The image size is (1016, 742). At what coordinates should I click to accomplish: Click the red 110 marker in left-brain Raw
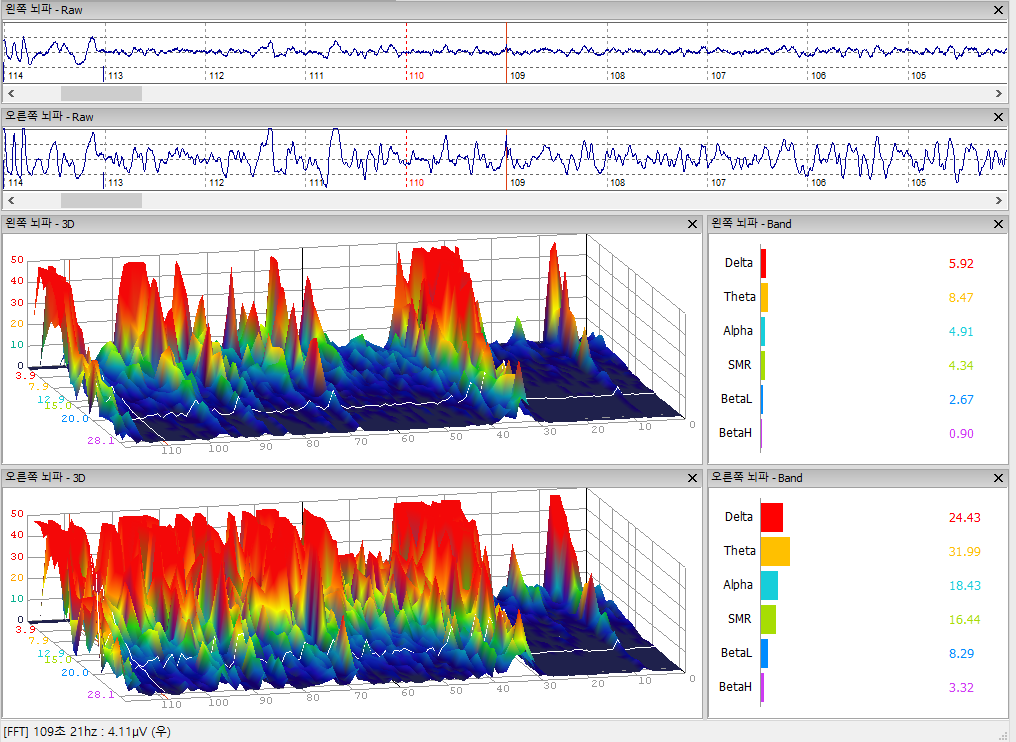(416, 76)
